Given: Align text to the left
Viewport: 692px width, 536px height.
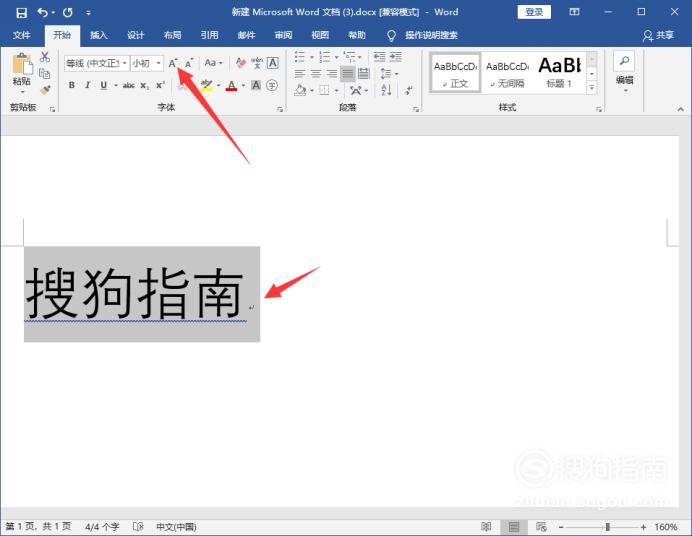Looking at the screenshot, I should click(x=300, y=73).
